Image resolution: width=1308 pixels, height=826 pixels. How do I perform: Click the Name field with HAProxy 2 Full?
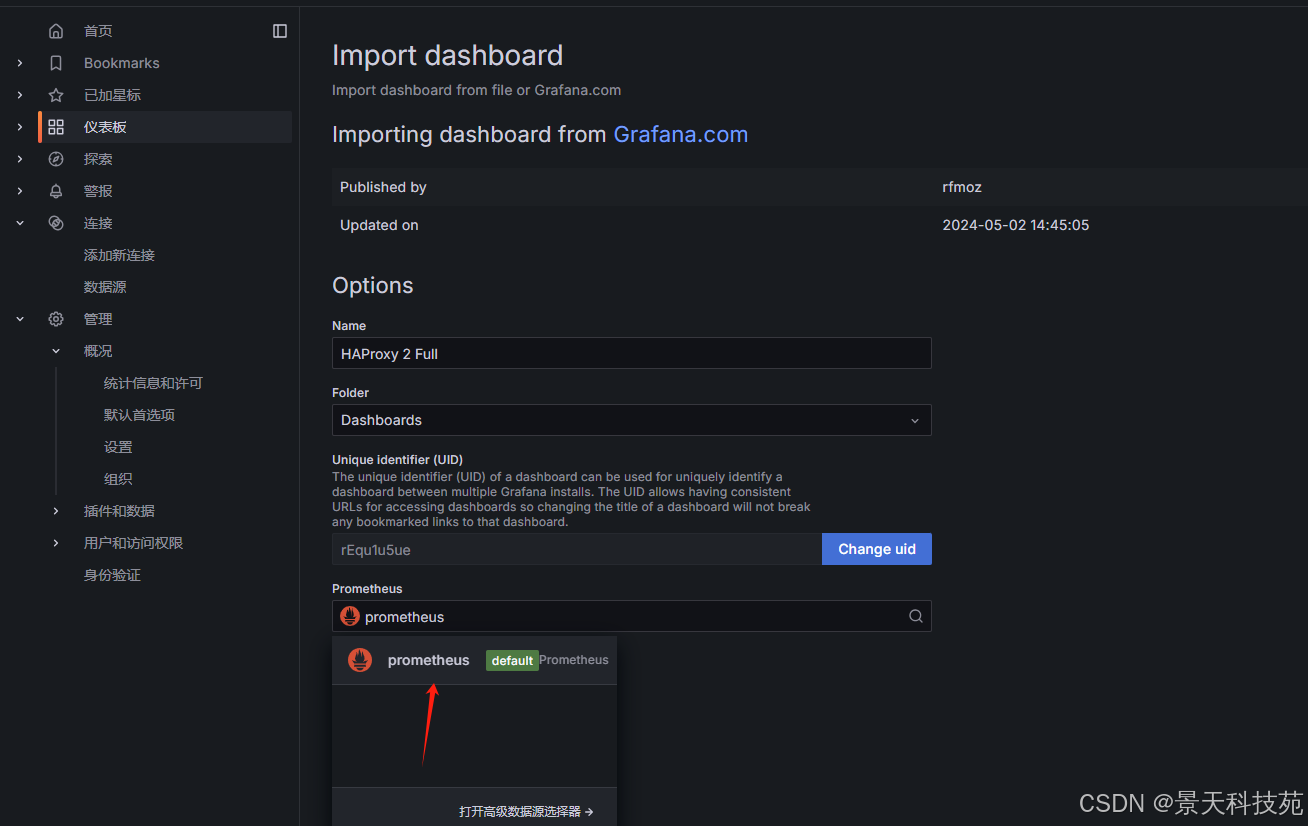coord(631,353)
